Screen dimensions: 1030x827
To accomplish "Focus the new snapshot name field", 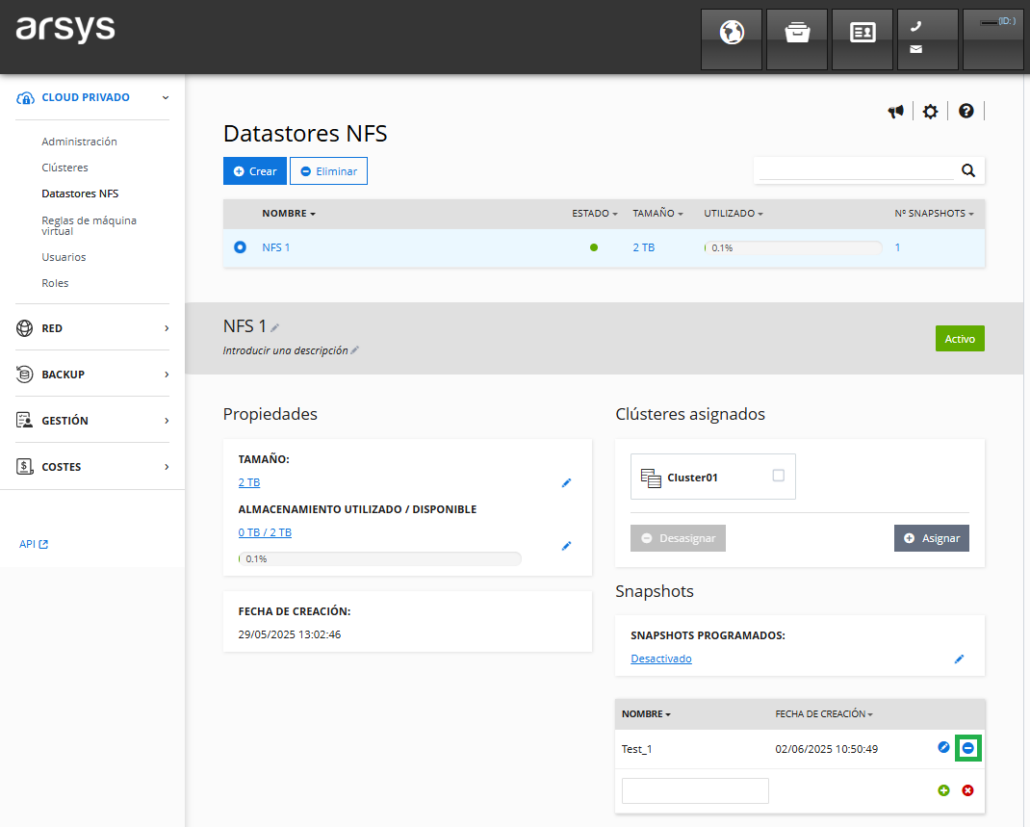I will pyautogui.click(x=695, y=791).
